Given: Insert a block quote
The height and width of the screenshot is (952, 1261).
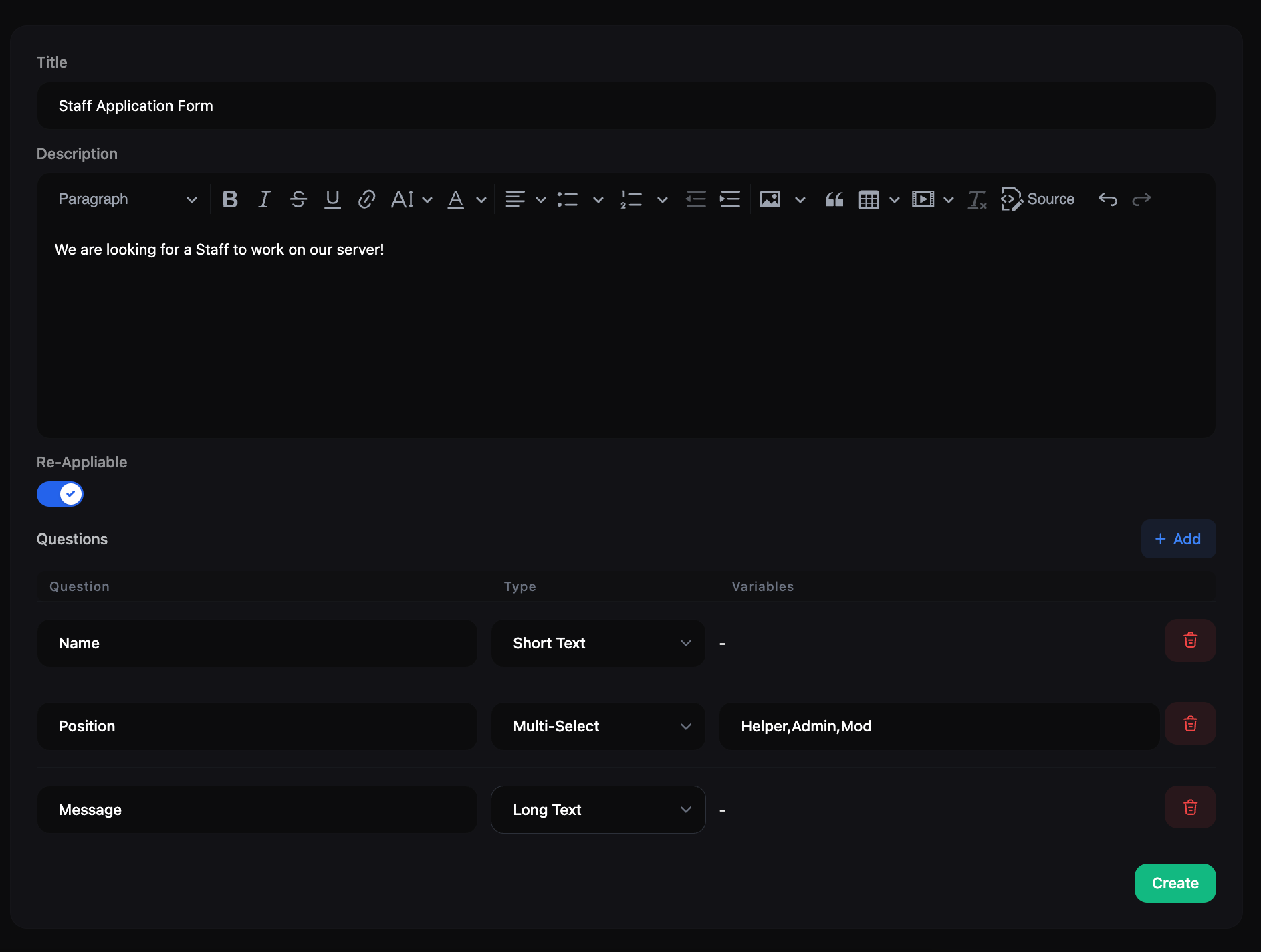Looking at the screenshot, I should [834, 199].
